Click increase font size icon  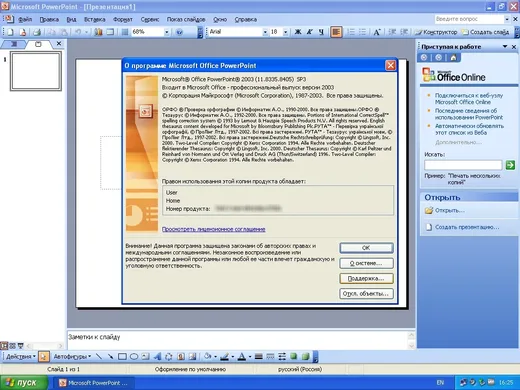coord(377,32)
